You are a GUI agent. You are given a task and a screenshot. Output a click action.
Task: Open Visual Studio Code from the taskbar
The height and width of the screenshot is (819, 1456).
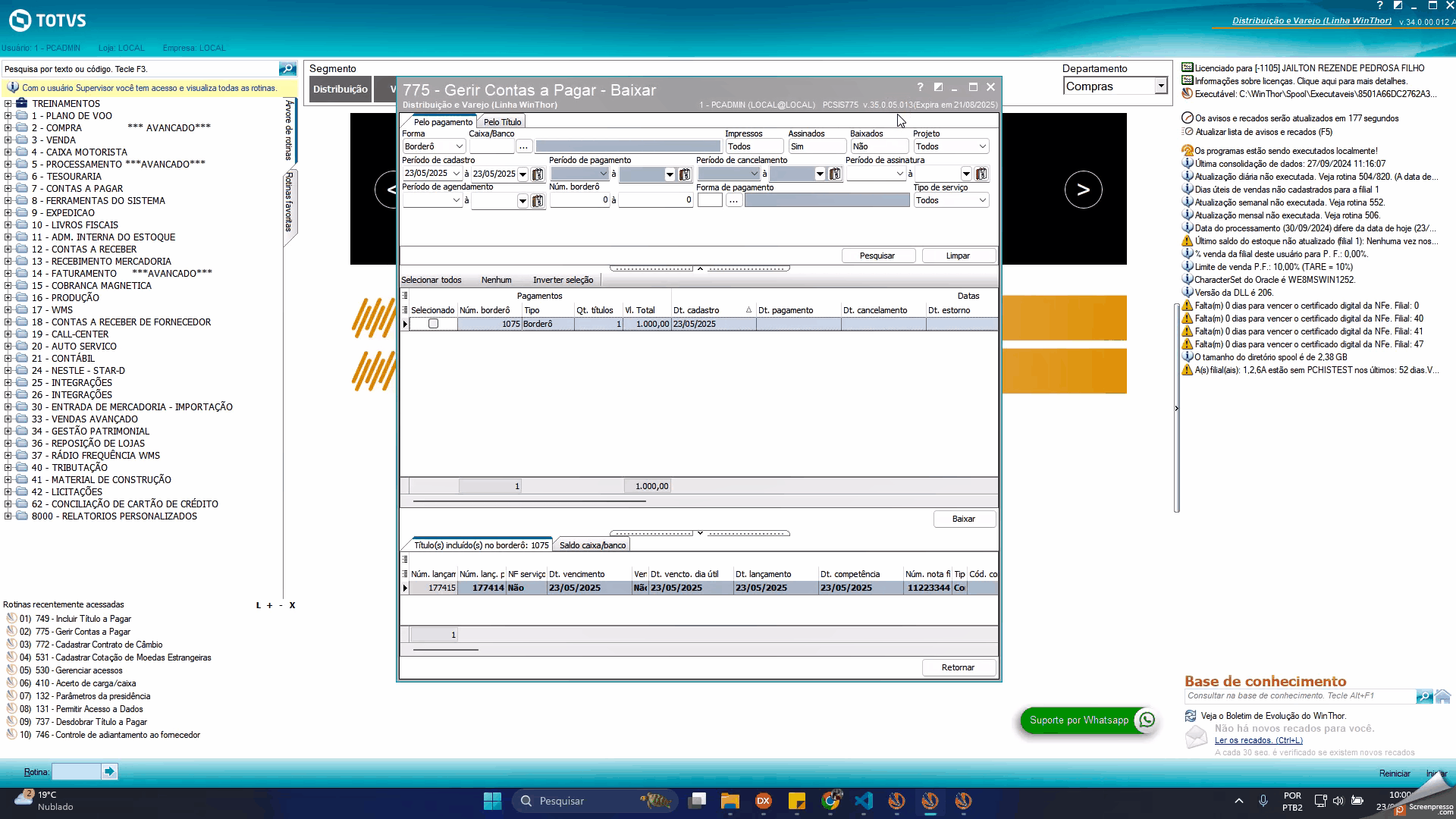point(864,801)
